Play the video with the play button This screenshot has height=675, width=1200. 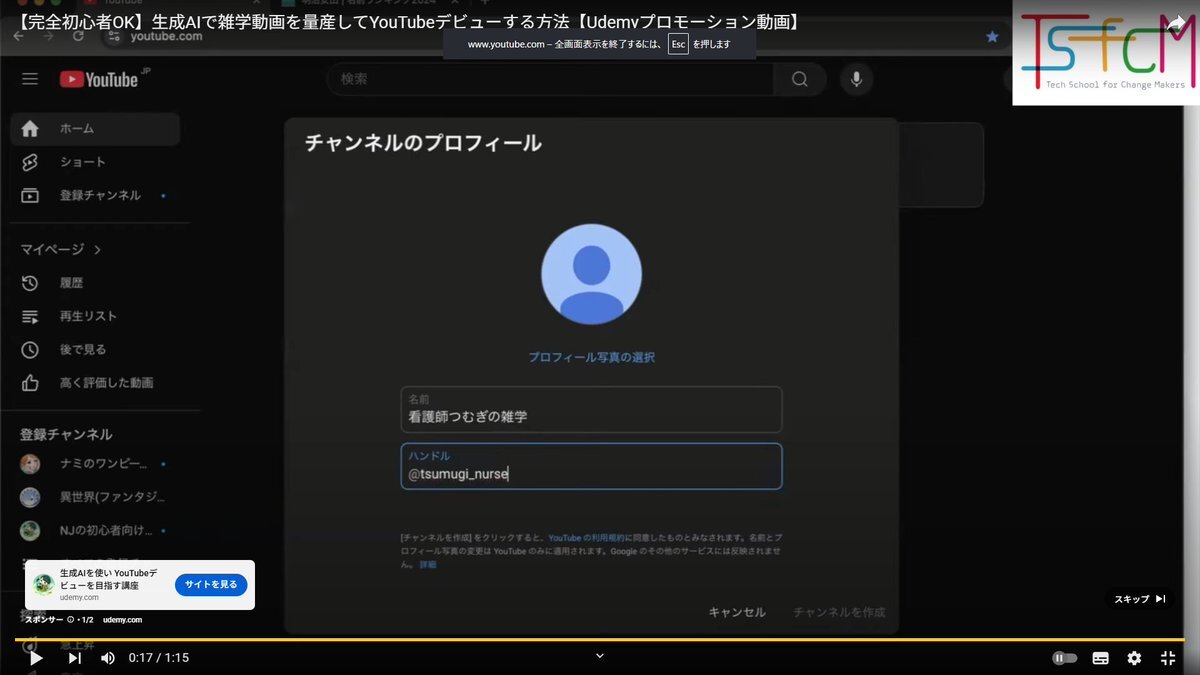36,658
